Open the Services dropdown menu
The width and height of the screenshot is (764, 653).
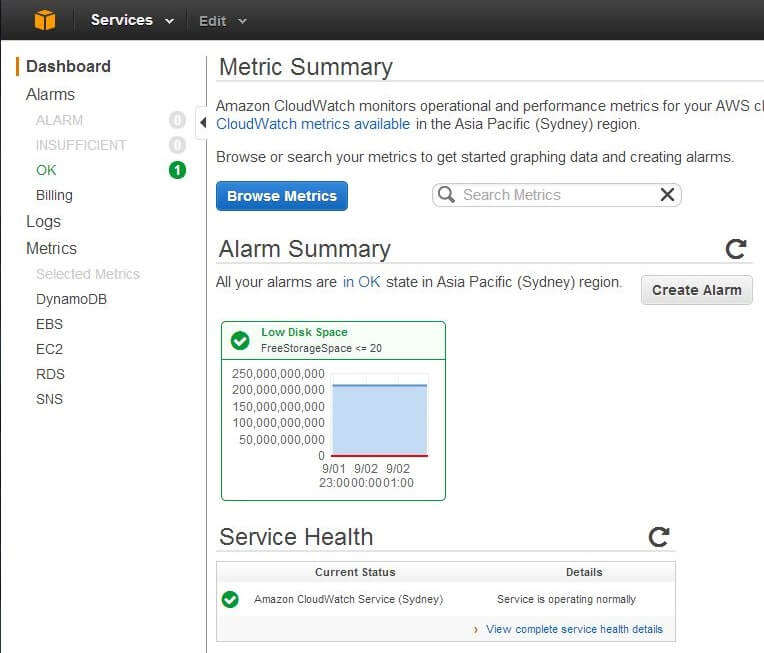[x=132, y=20]
